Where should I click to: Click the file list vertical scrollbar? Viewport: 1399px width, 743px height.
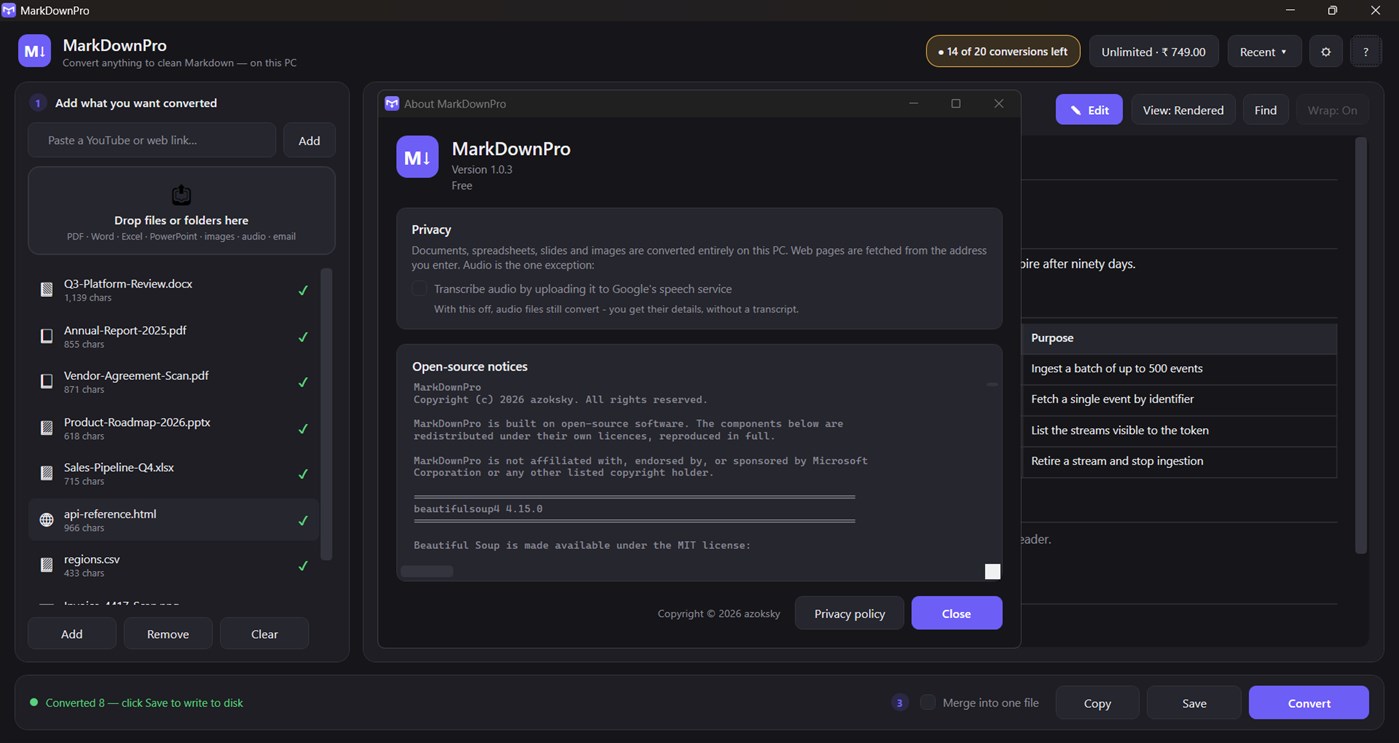coord(326,414)
